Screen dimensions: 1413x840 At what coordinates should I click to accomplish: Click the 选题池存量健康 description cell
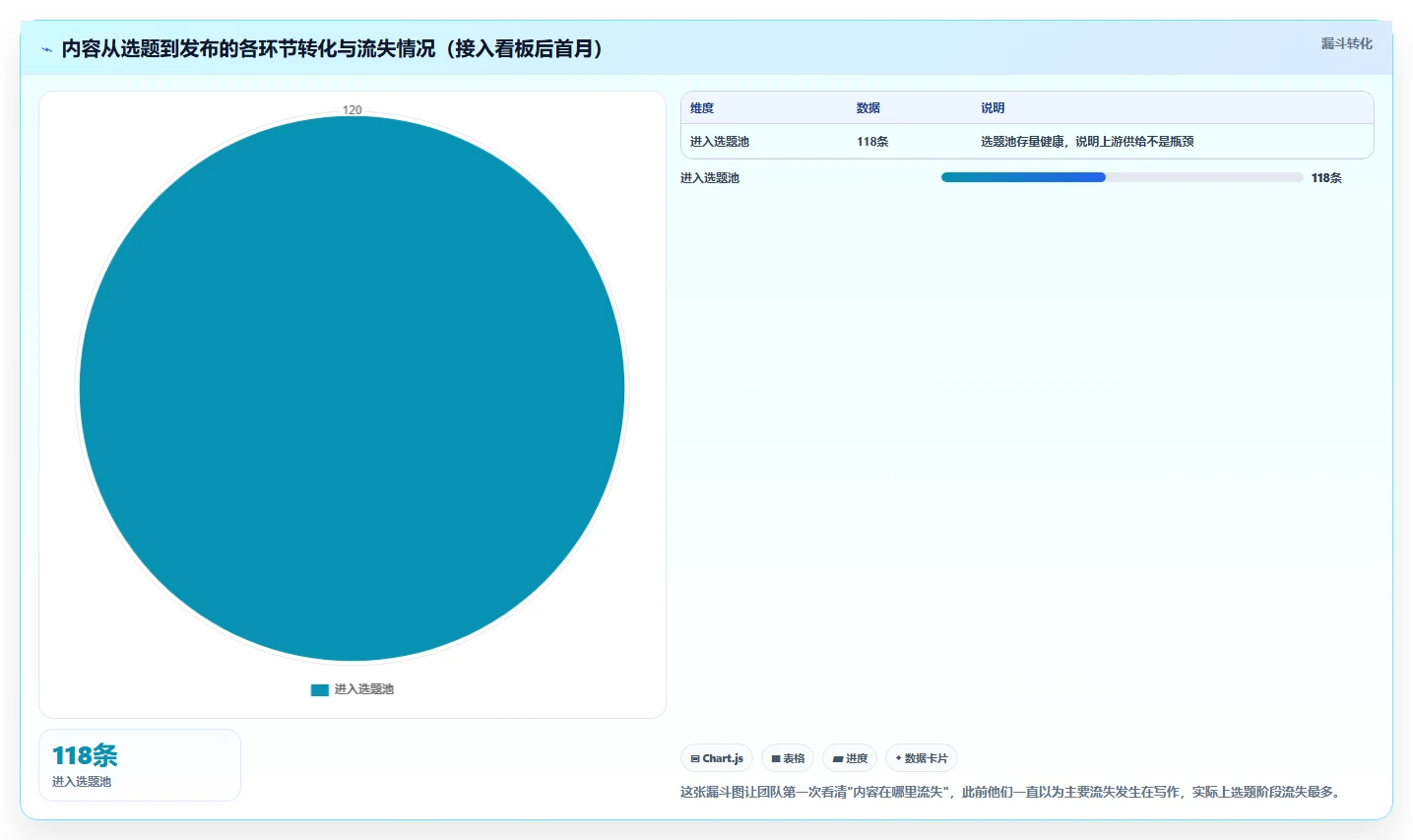[x=1087, y=142]
